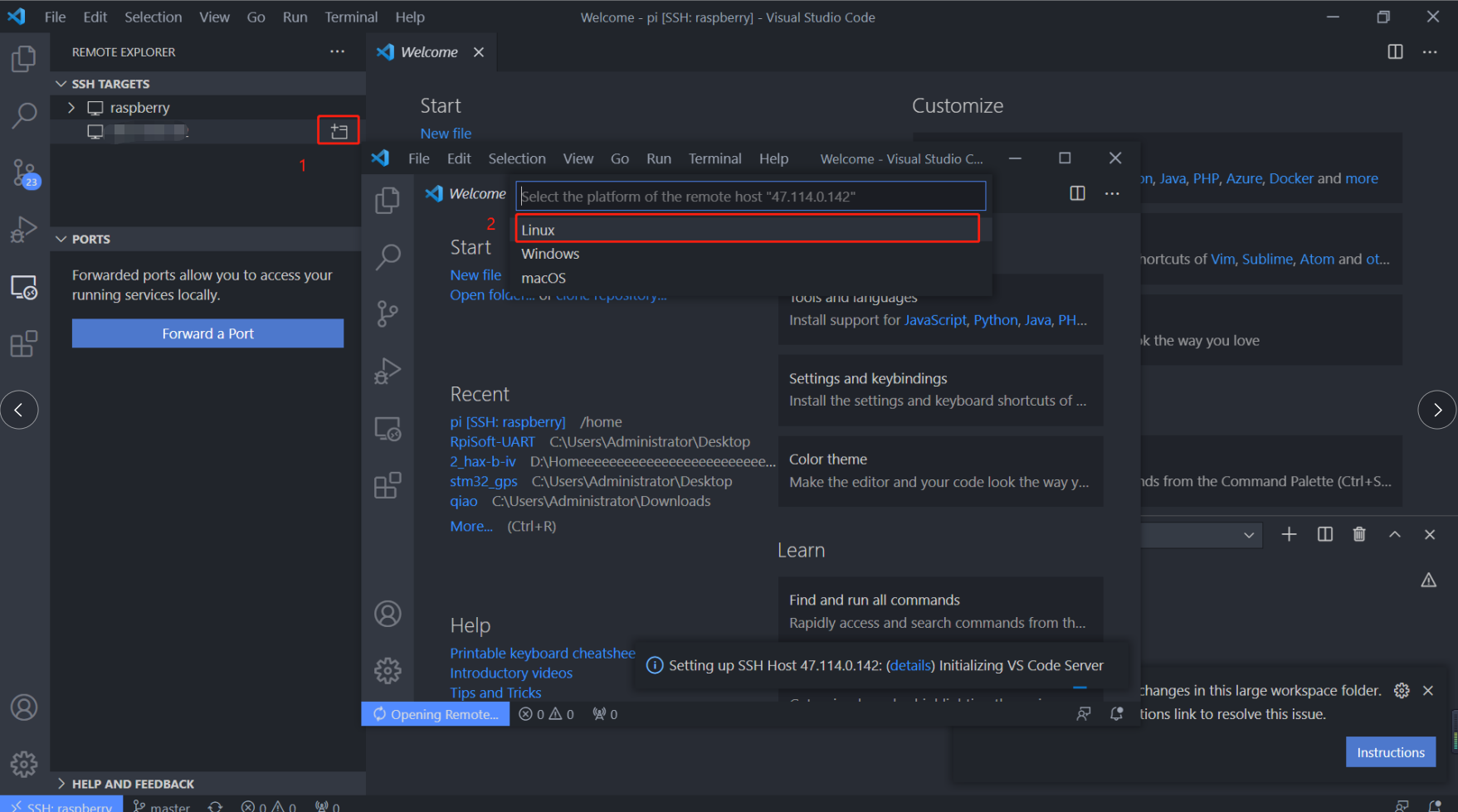Open recent RpiSoft-UART folder
Image resolution: width=1458 pixels, height=812 pixels.
click(x=493, y=442)
